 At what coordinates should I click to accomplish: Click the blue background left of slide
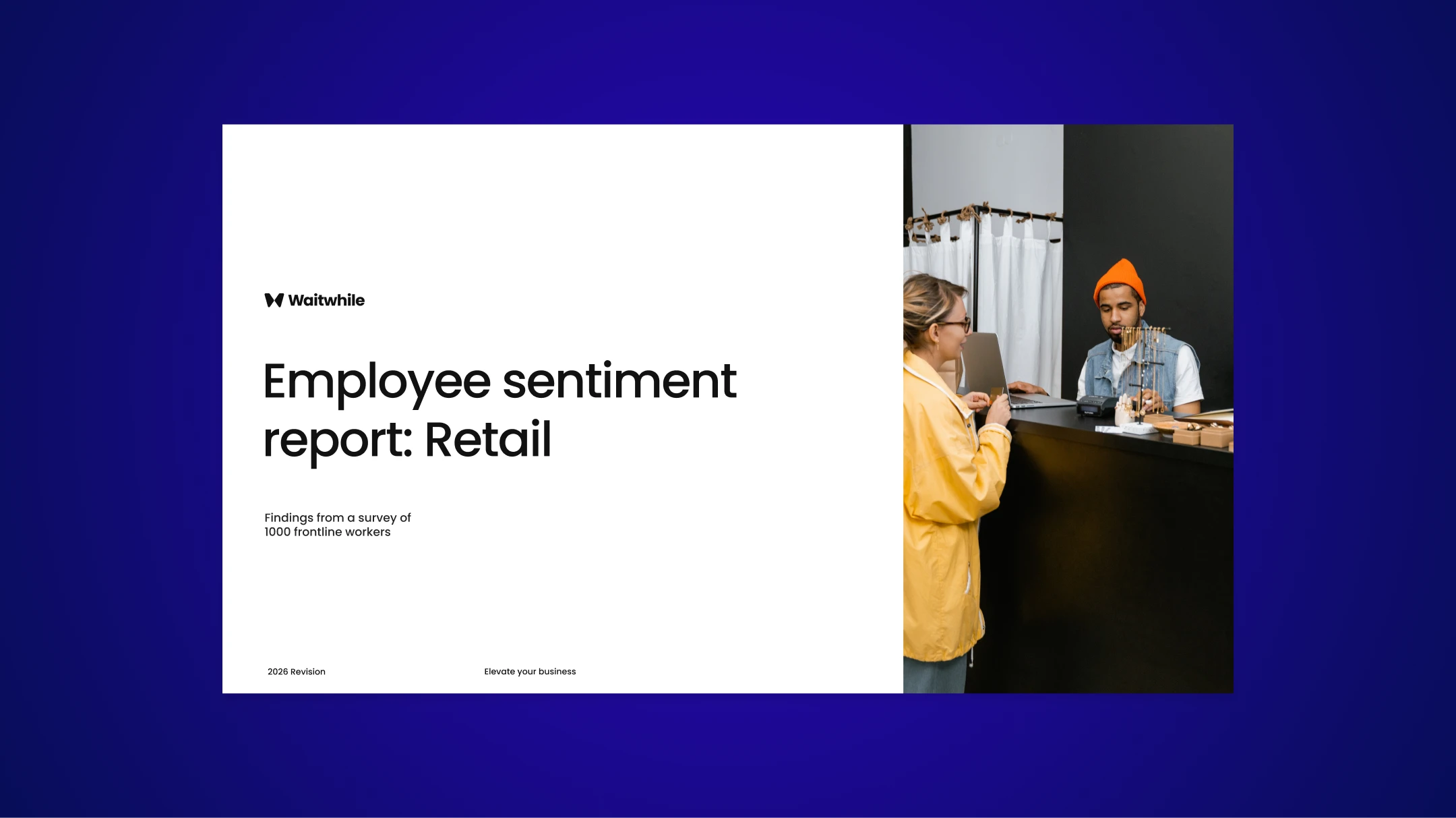(108, 405)
